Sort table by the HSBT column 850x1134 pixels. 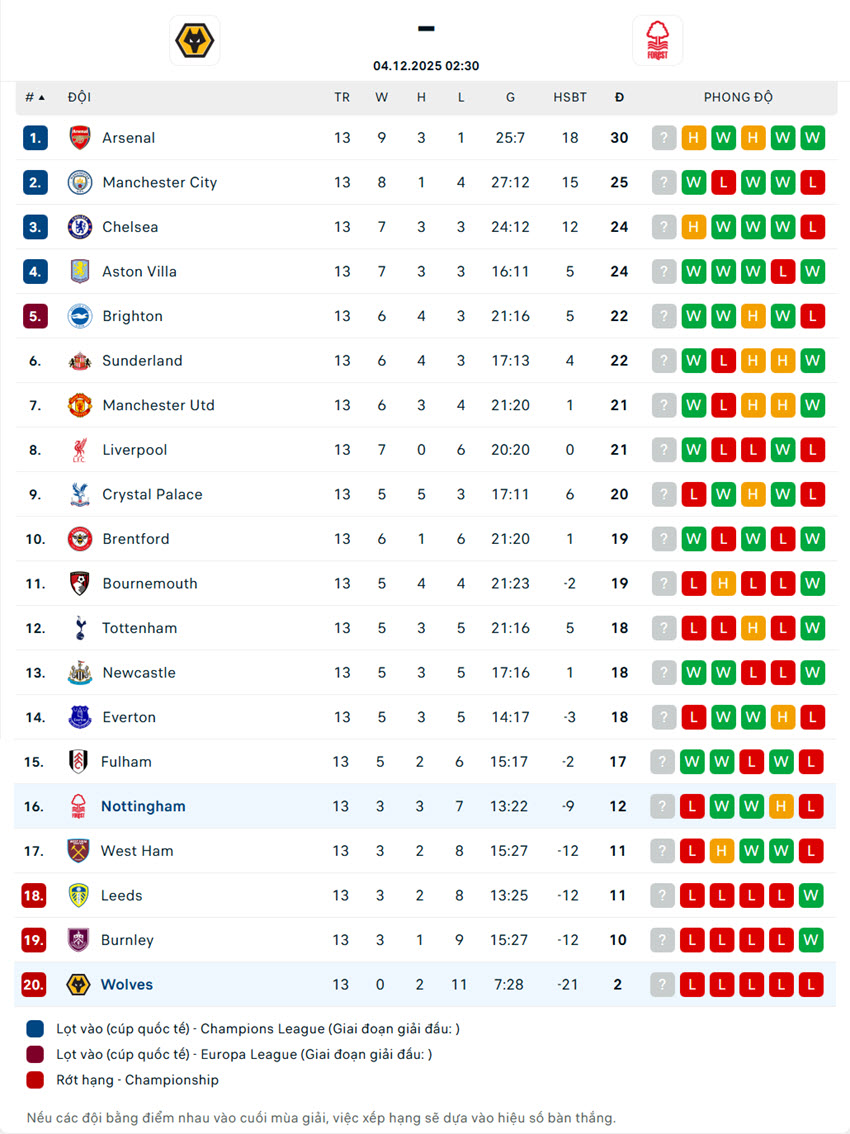coord(570,98)
